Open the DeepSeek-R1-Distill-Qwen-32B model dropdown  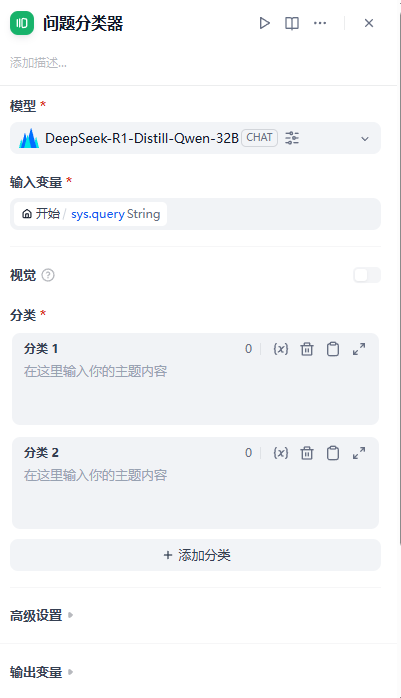[x=195, y=138]
